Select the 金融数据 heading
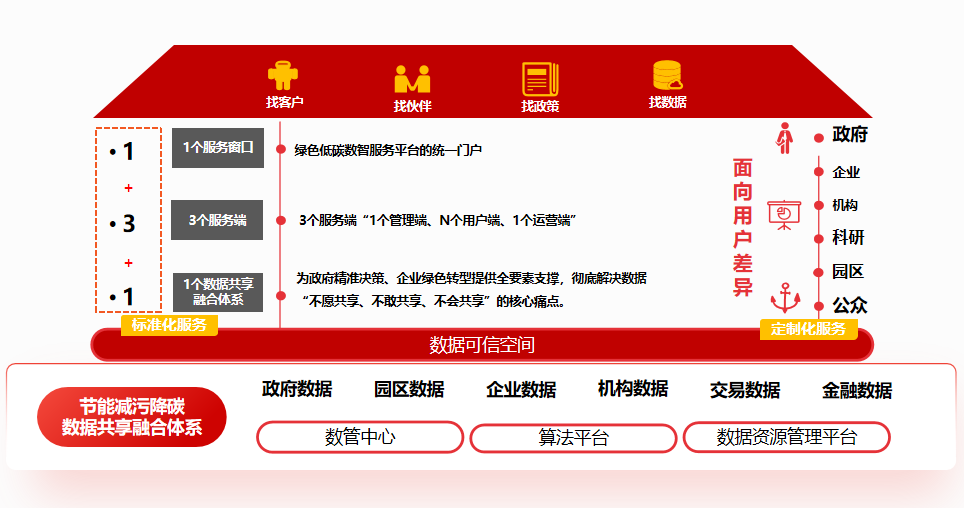Screen dimensions: 964x508 coord(856,390)
